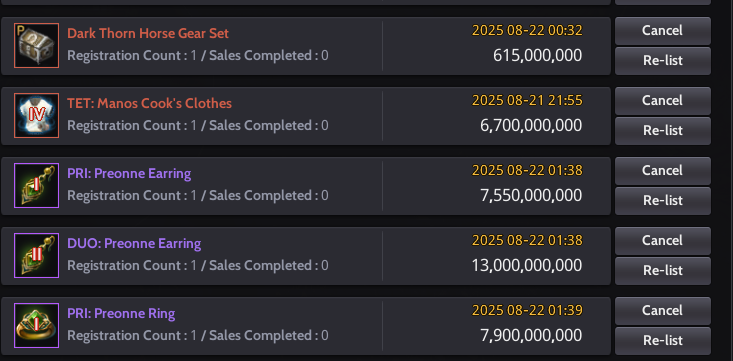Re-list the PRI Preonne Ring
Image resolution: width=733 pixels, height=361 pixels.
[662, 341]
